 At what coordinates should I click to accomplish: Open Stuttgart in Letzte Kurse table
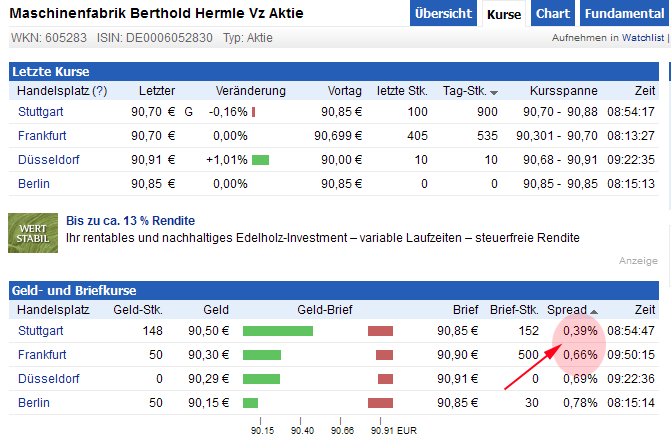pos(41,112)
